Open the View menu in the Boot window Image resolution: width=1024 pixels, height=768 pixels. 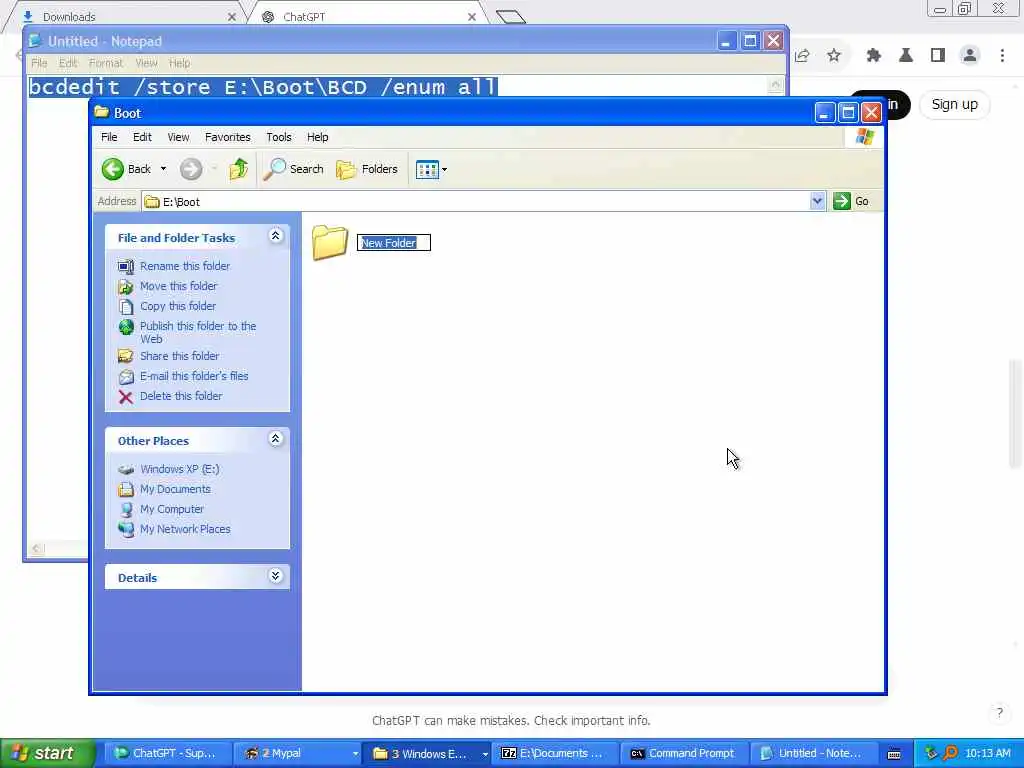click(x=178, y=137)
